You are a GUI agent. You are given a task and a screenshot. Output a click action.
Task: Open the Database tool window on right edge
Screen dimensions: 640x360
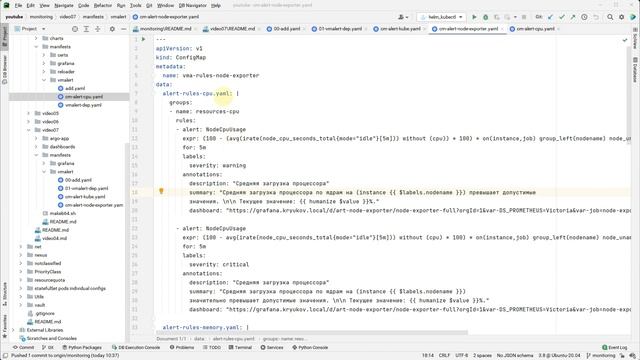[x=635, y=69]
